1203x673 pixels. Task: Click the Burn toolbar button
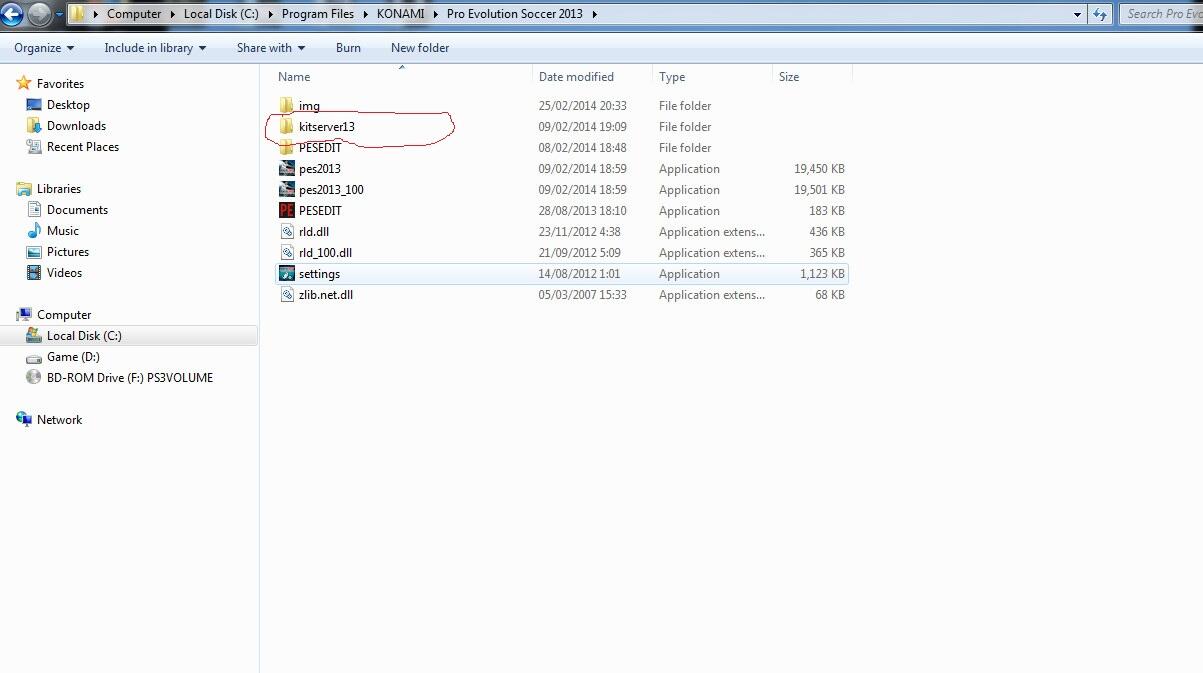pyautogui.click(x=348, y=47)
